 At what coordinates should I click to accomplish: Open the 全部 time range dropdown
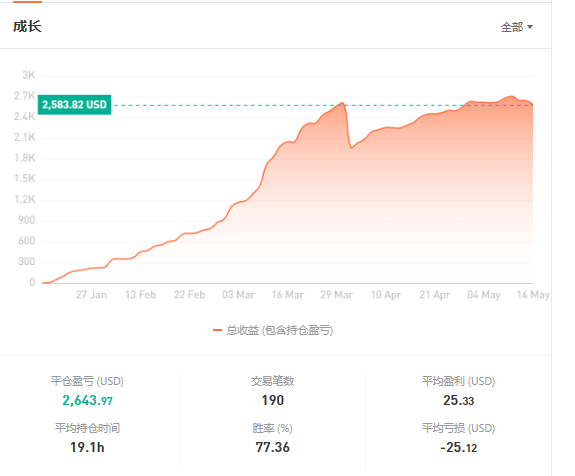[x=517, y=27]
